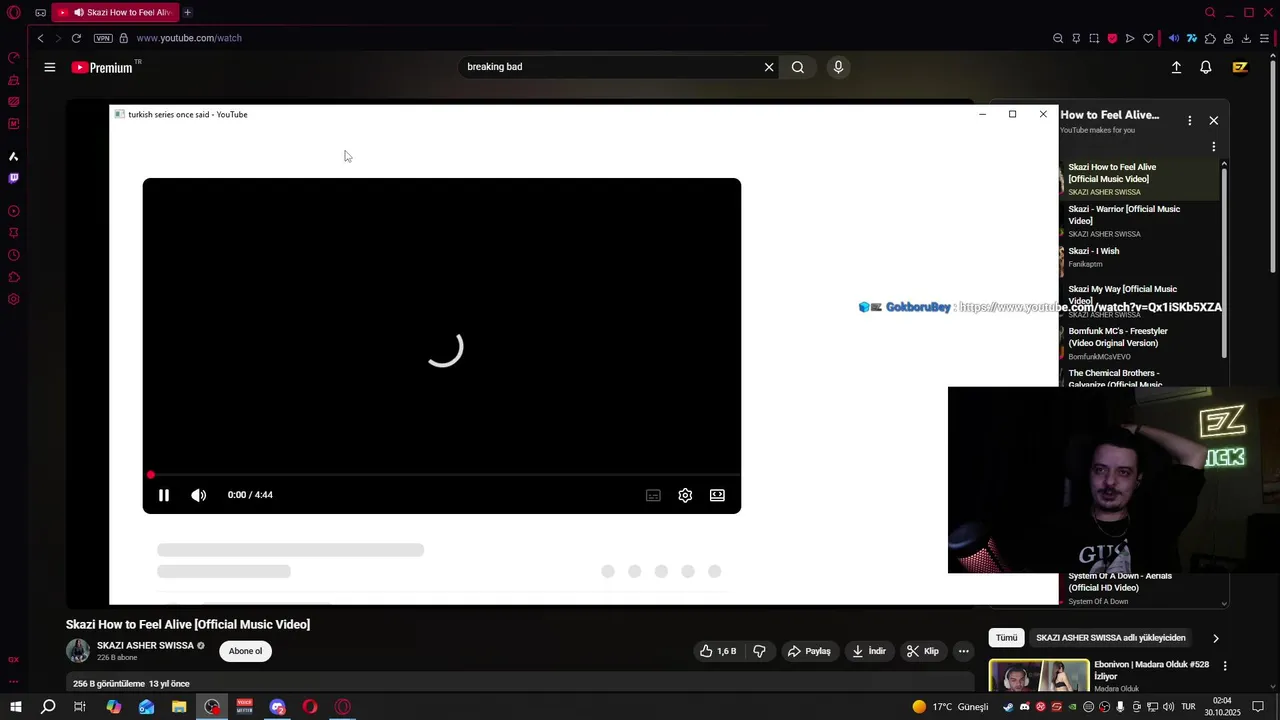Add page to bookmarks heart
Viewport: 1280px width, 720px height.
[1148, 38]
